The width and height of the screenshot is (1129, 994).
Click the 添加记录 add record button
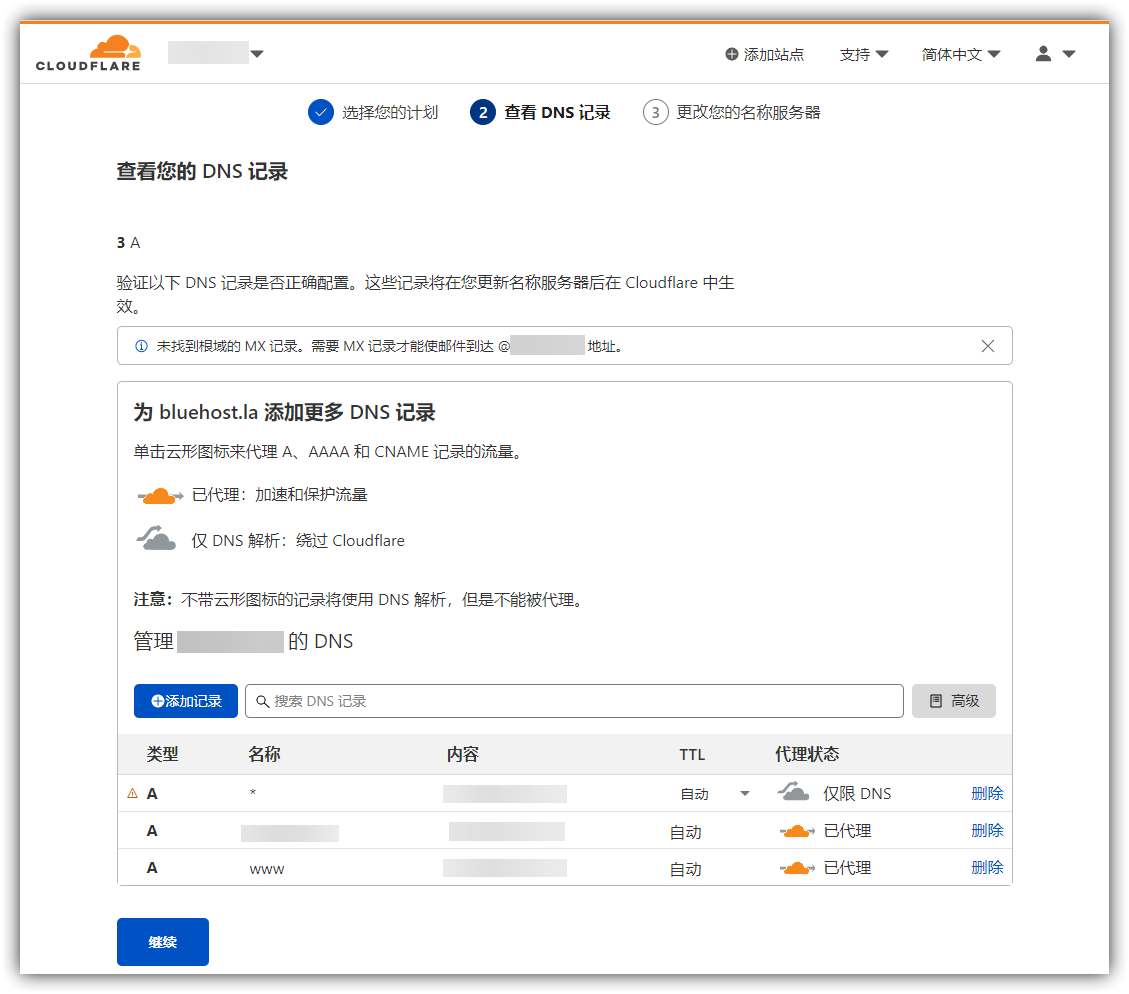(x=186, y=701)
